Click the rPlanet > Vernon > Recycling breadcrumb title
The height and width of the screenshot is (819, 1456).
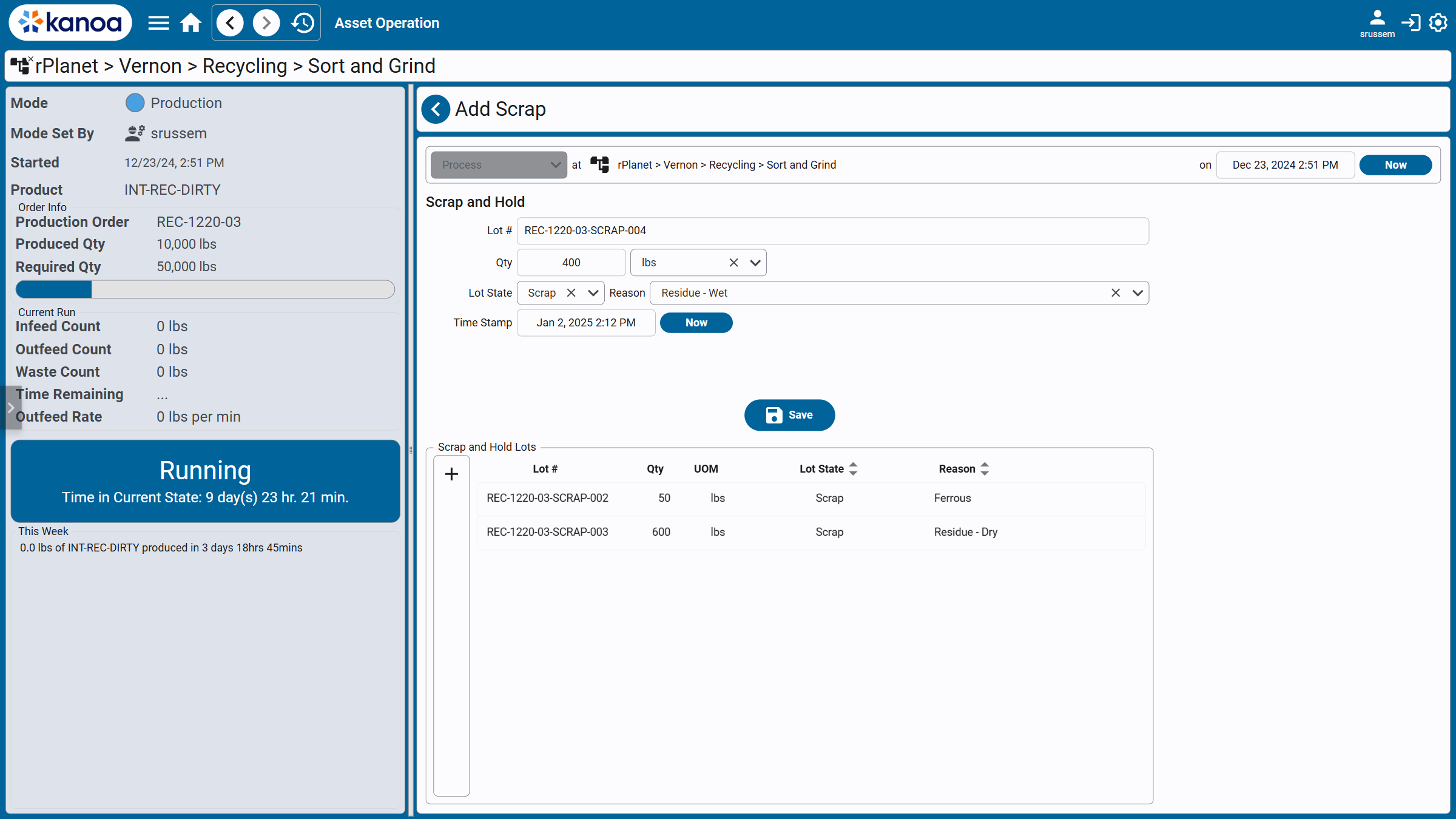(235, 66)
